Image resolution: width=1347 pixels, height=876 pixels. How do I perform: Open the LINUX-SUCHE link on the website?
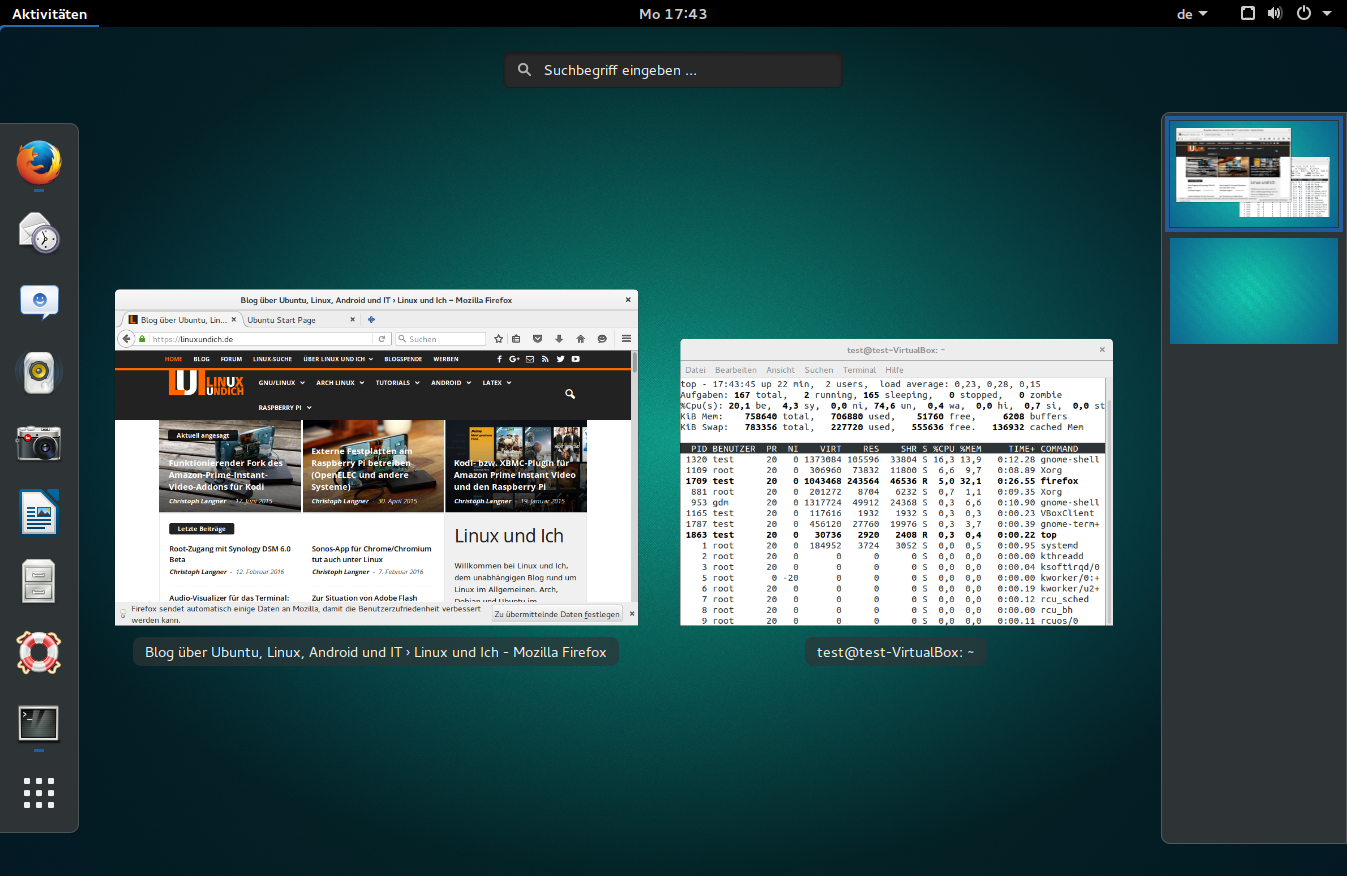pyautogui.click(x=272, y=359)
